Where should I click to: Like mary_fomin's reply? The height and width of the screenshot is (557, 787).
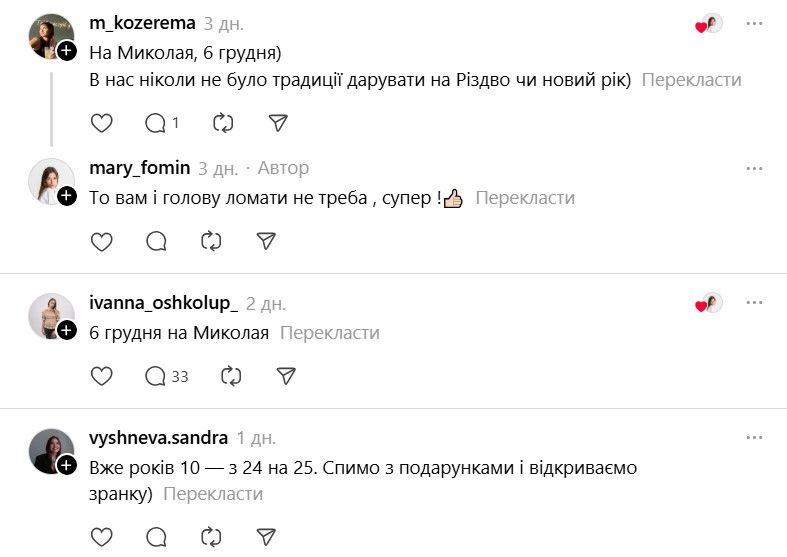102,241
